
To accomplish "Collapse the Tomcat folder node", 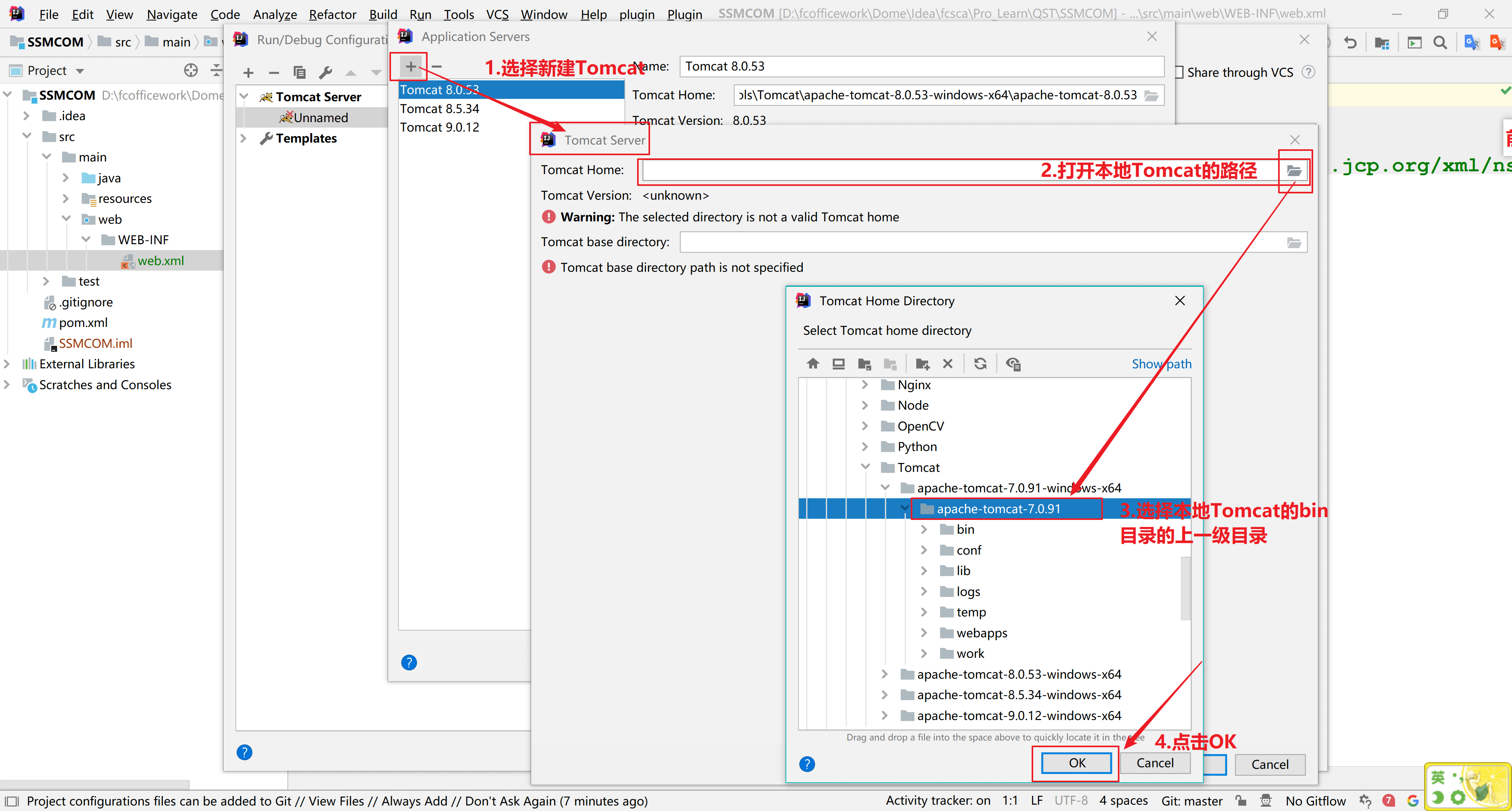I will (865, 468).
